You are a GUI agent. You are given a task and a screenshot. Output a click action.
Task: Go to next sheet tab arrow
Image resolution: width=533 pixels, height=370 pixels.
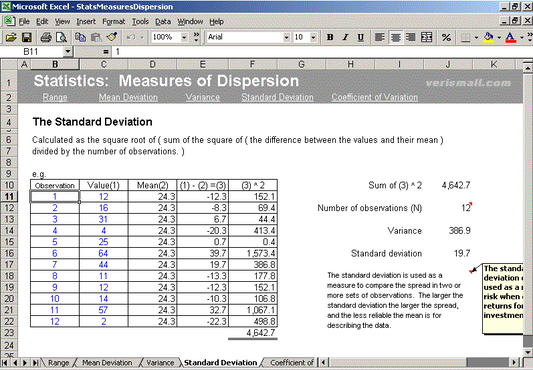(25, 363)
